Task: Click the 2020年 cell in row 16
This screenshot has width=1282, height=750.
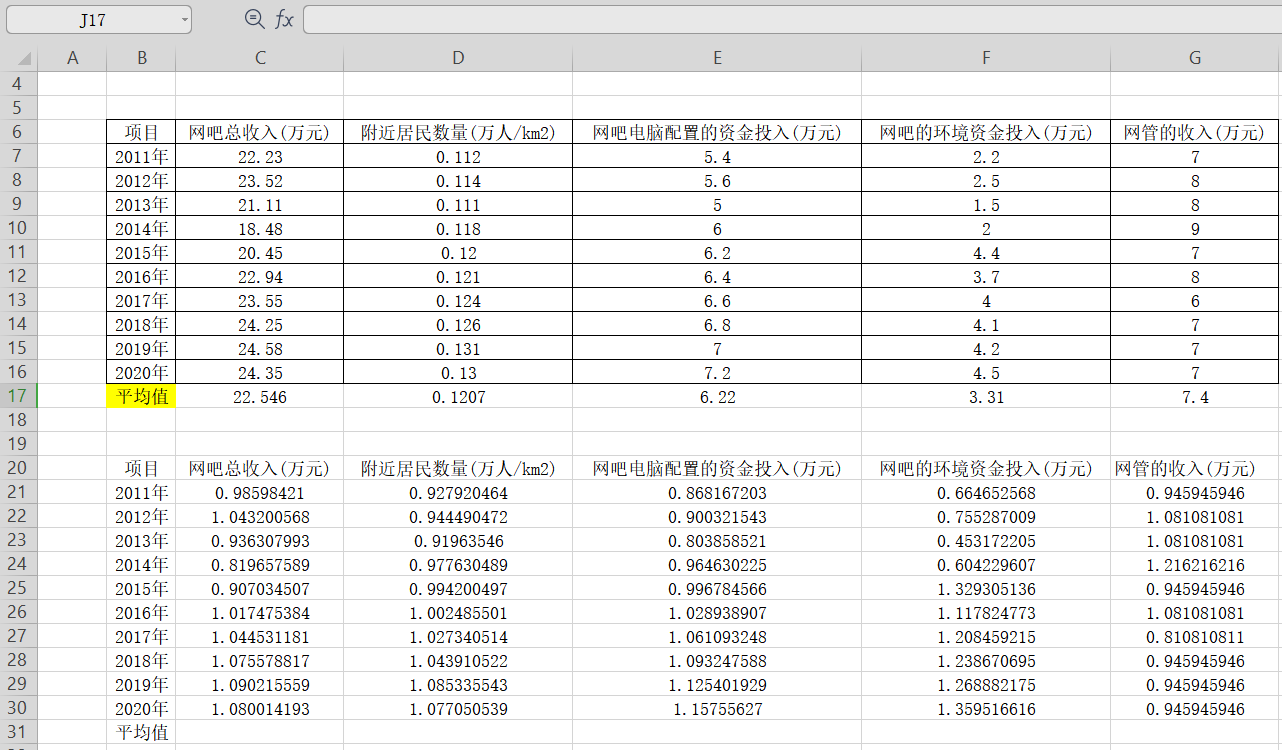Action: 141,372
